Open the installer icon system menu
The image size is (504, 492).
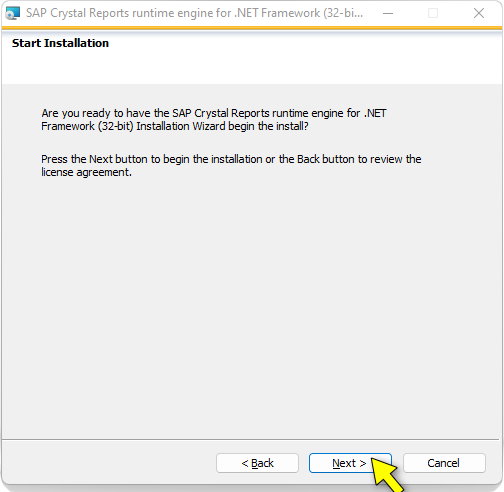[13, 13]
